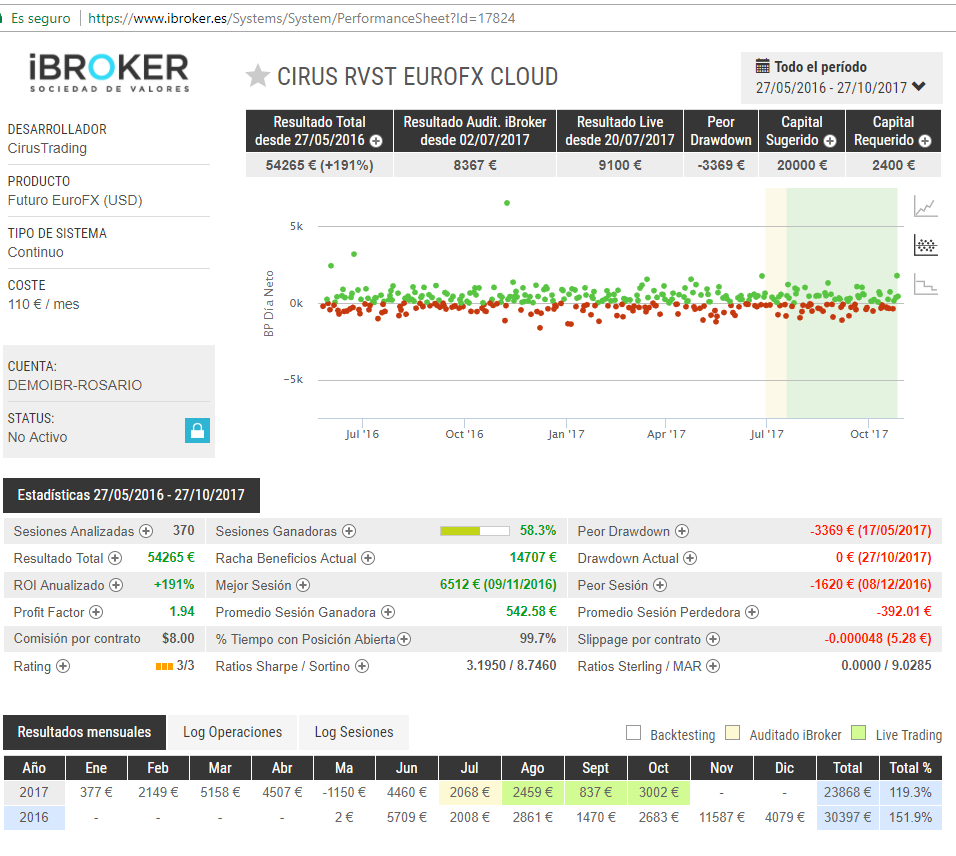The width and height of the screenshot is (956, 856).
Task: Switch to the Log Operaciones tab
Action: [x=232, y=732]
